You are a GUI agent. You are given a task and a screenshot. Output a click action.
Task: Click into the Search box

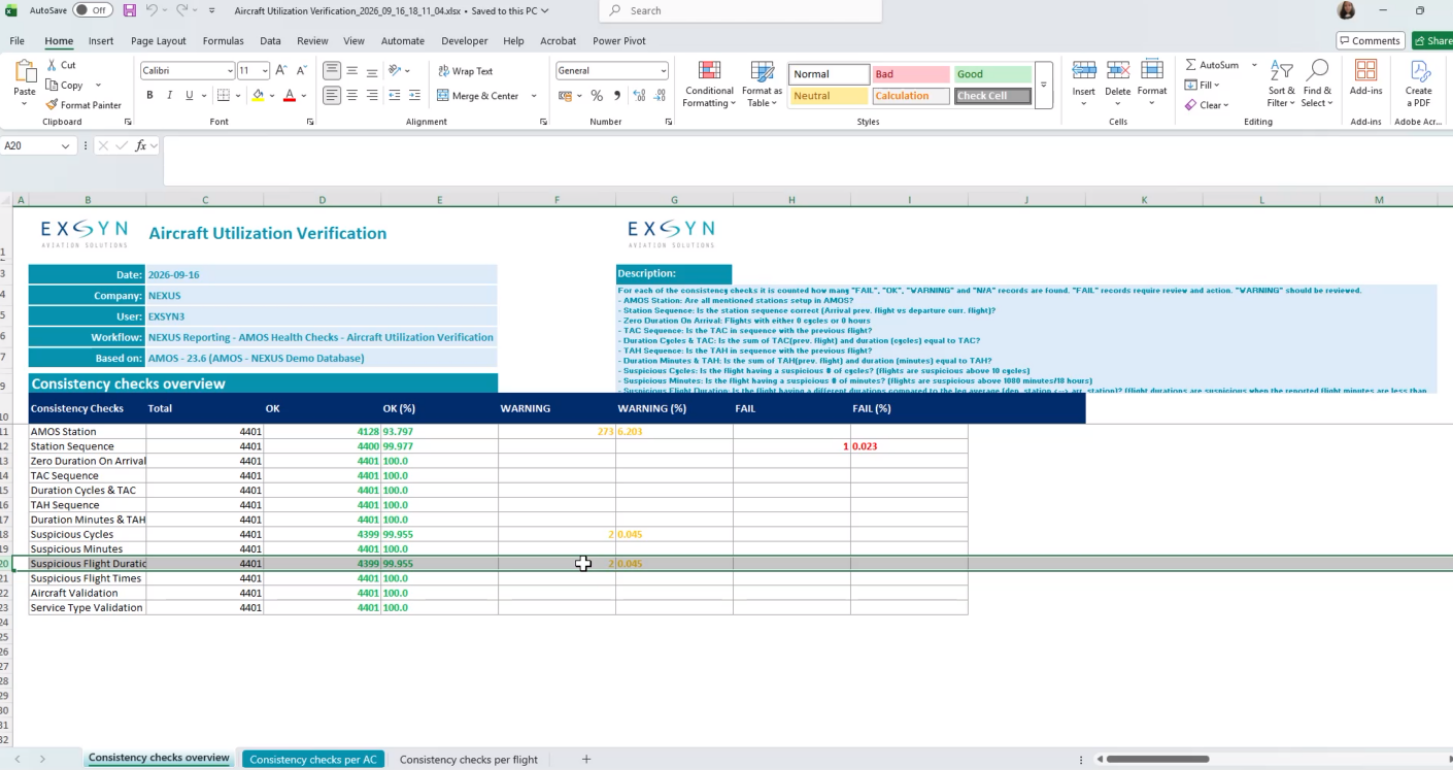(741, 11)
